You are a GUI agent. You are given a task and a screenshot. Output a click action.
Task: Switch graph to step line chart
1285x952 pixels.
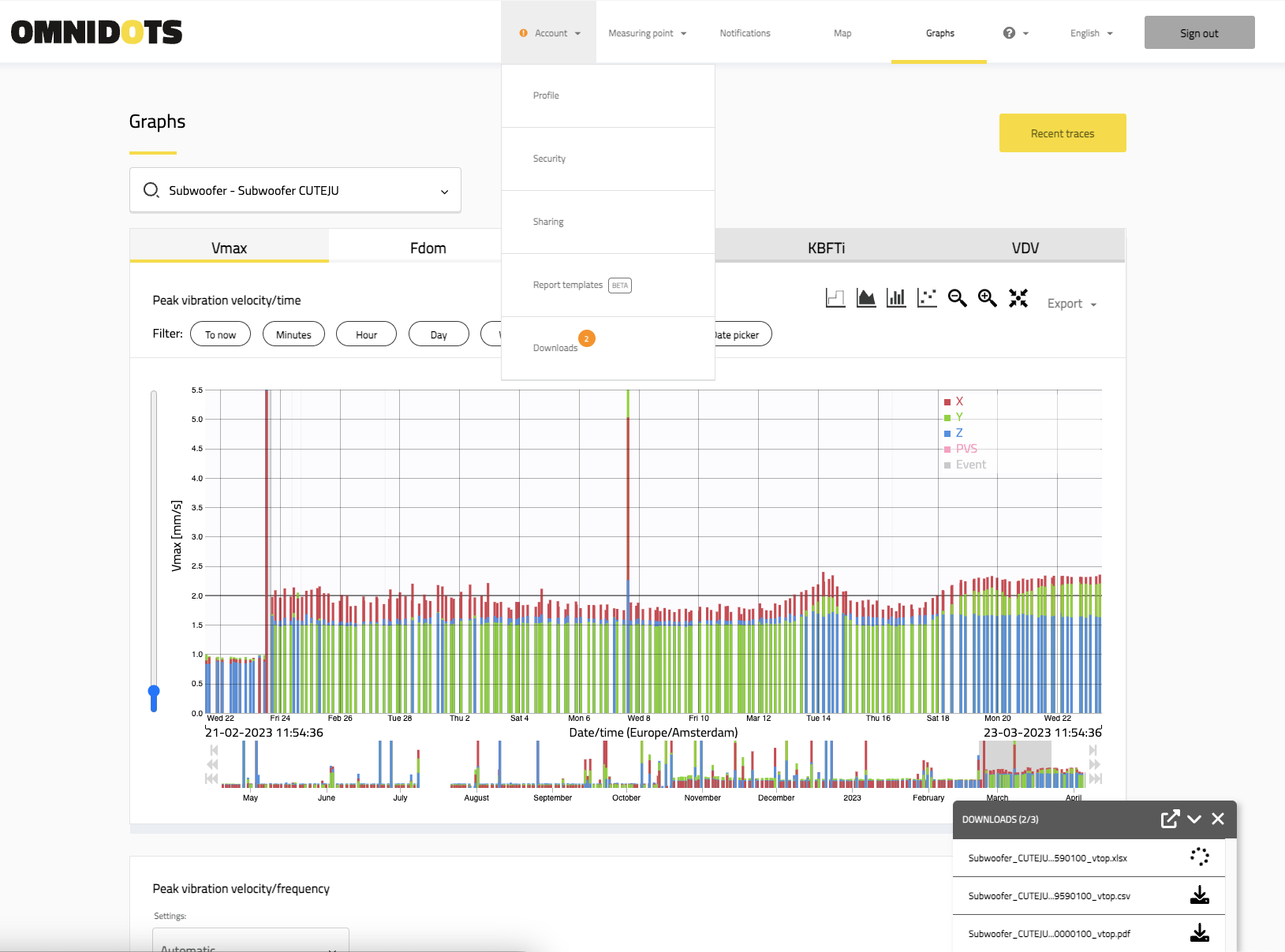tap(835, 298)
